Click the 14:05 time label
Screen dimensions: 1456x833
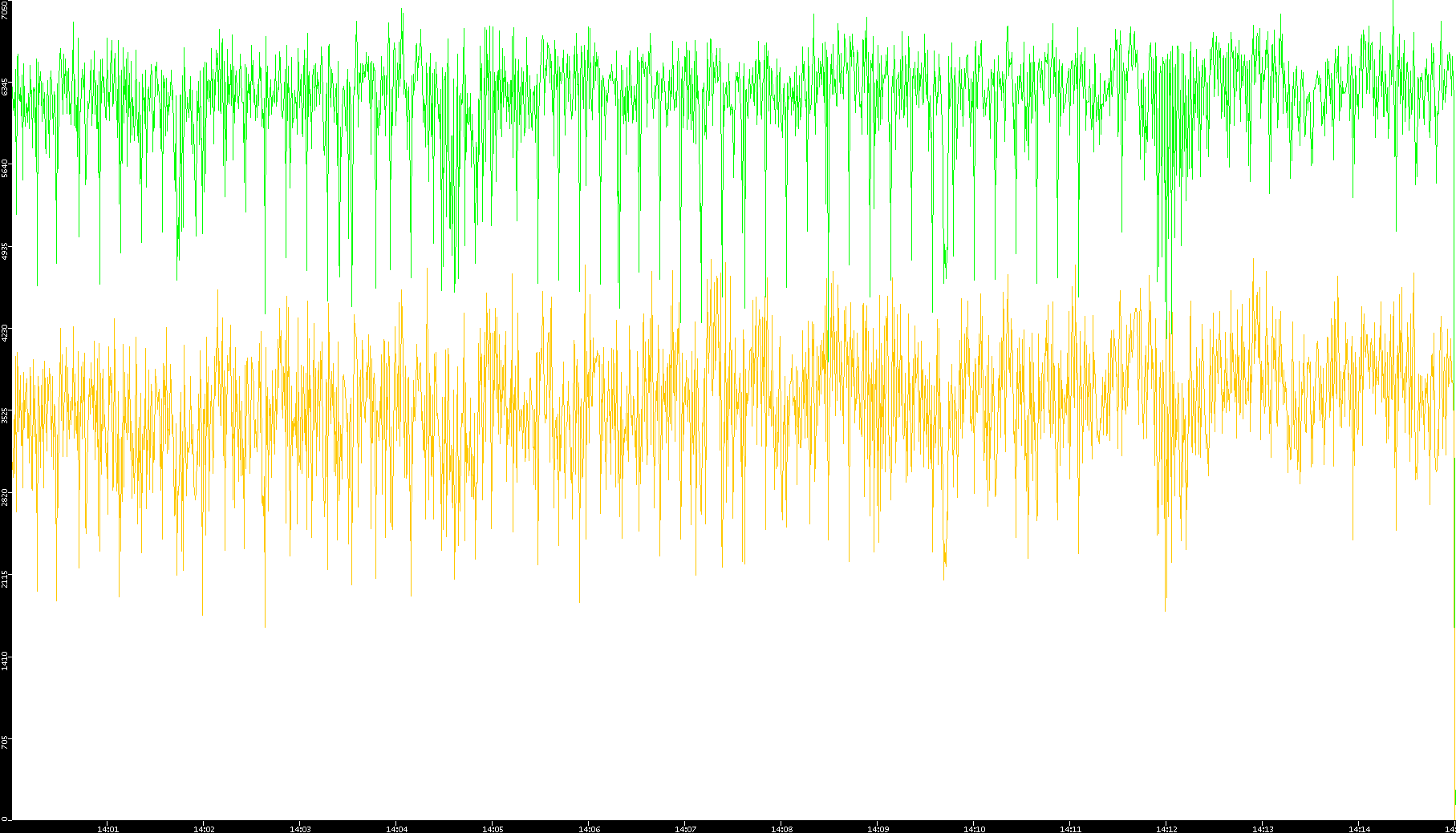coord(493,829)
